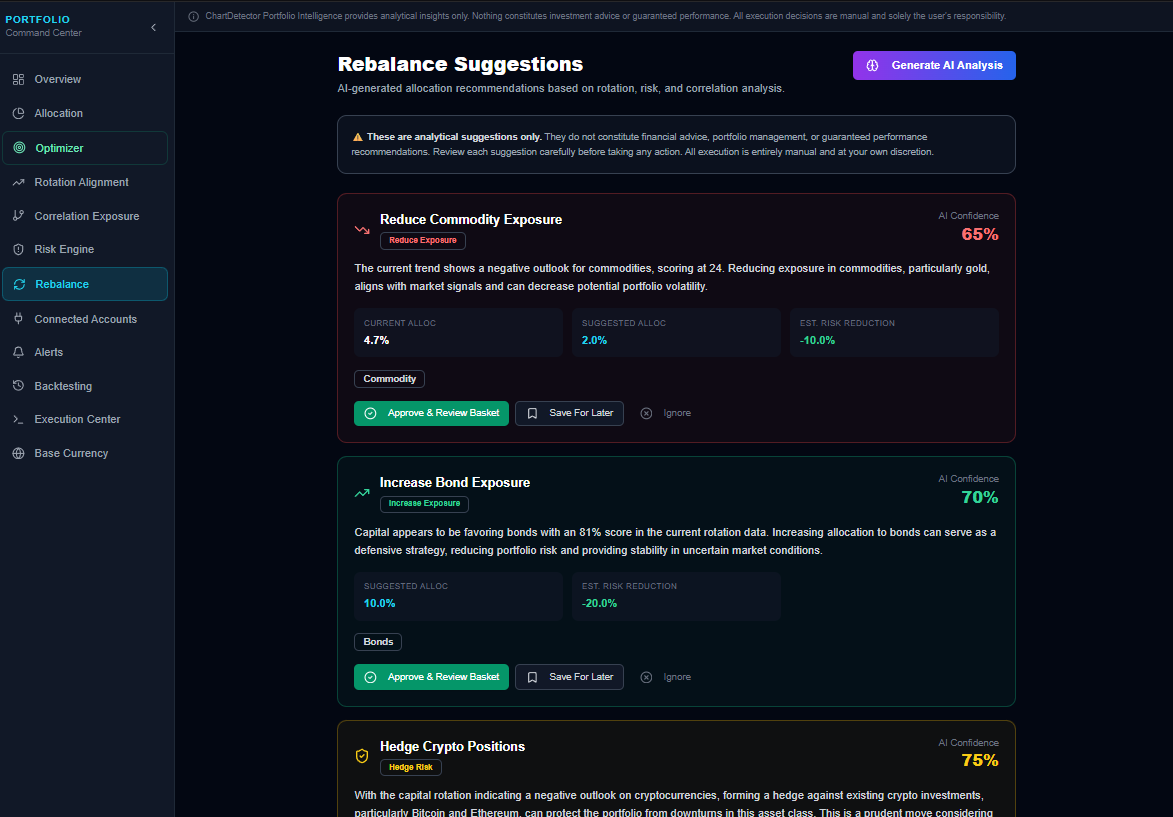1173x817 pixels.
Task: Open the Optimizer menu item
Action: (x=85, y=148)
